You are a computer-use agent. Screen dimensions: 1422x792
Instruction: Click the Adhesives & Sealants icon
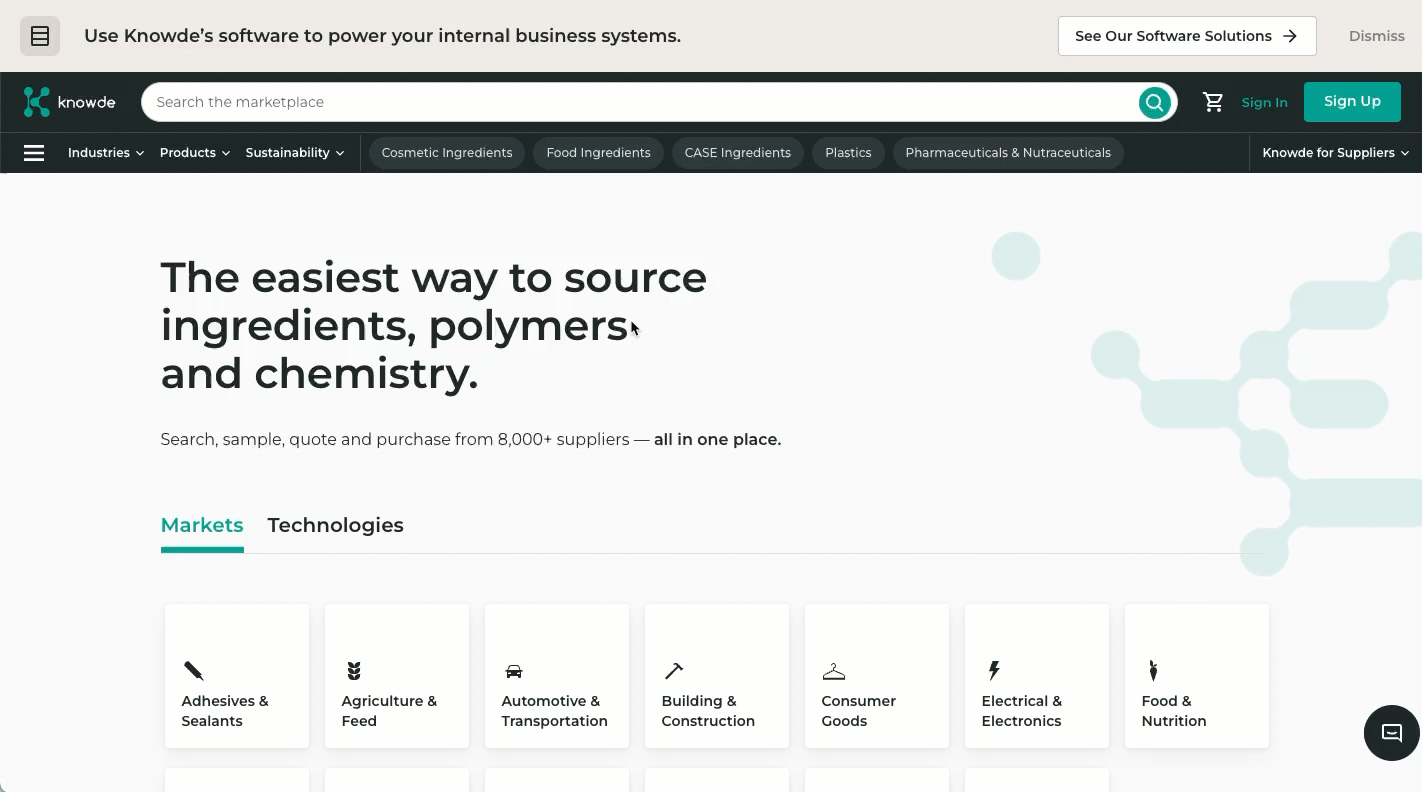click(x=194, y=670)
